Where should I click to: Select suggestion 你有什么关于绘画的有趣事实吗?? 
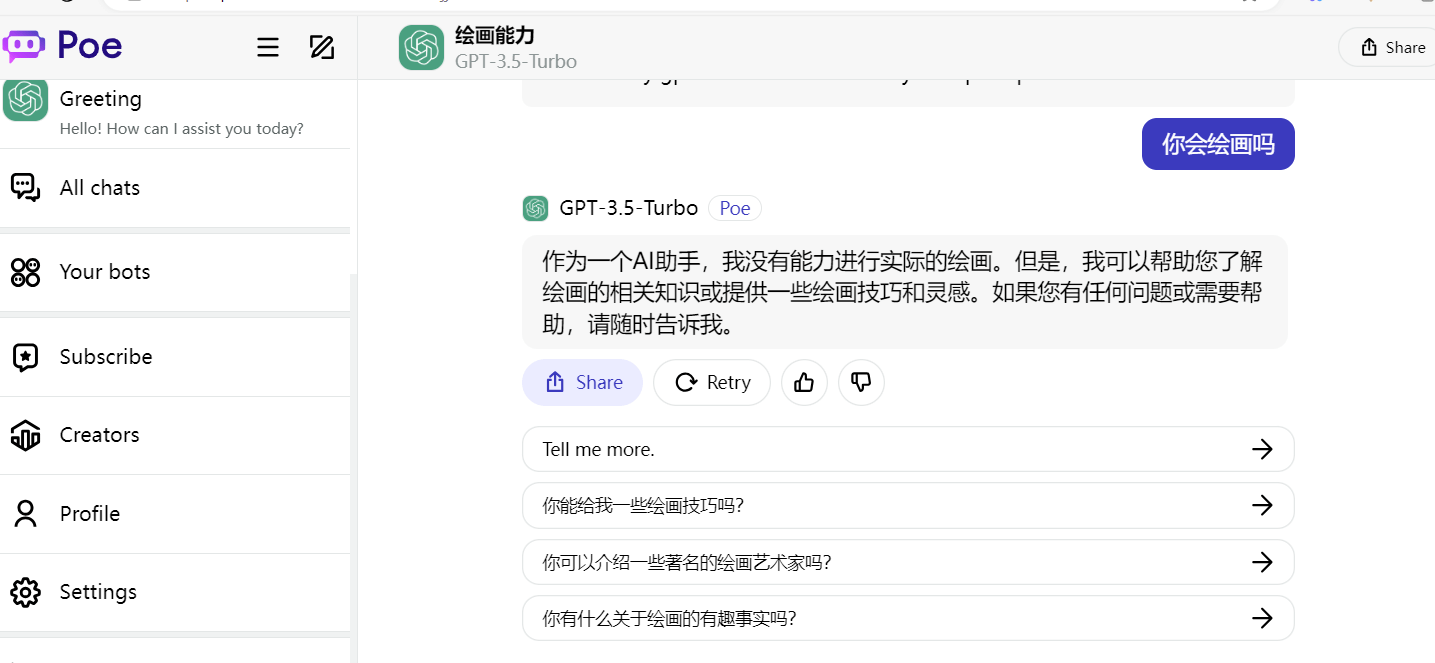pos(908,618)
